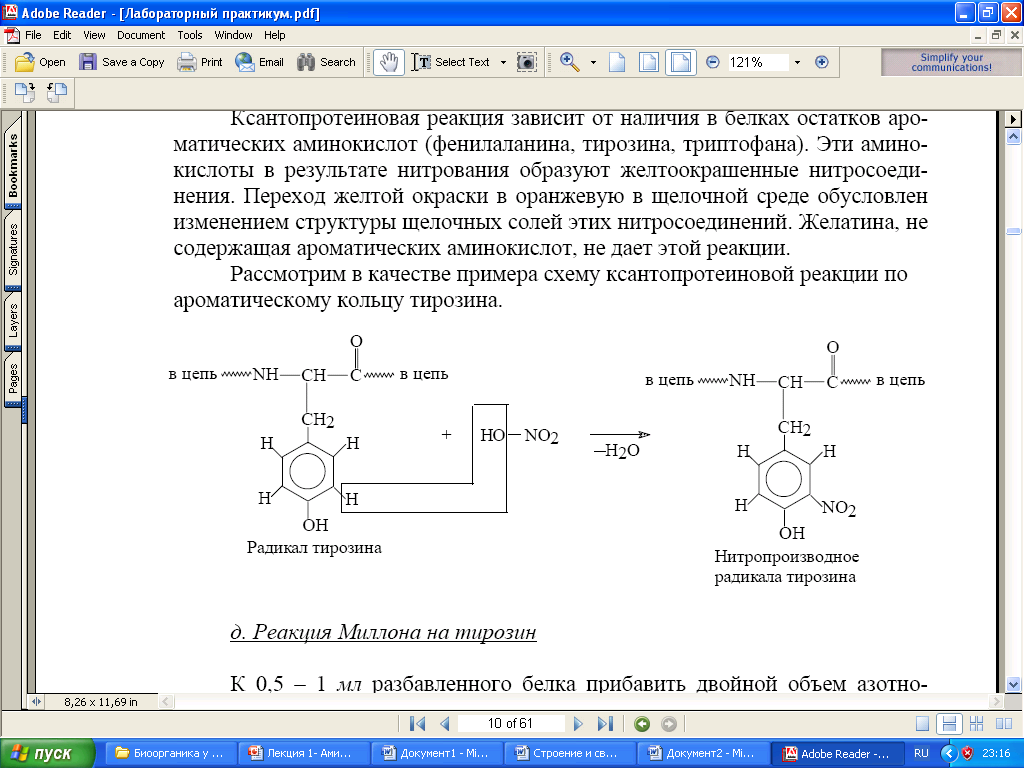Click vertical scrollbar down arrow
The image size is (1024, 768).
click(1013, 684)
